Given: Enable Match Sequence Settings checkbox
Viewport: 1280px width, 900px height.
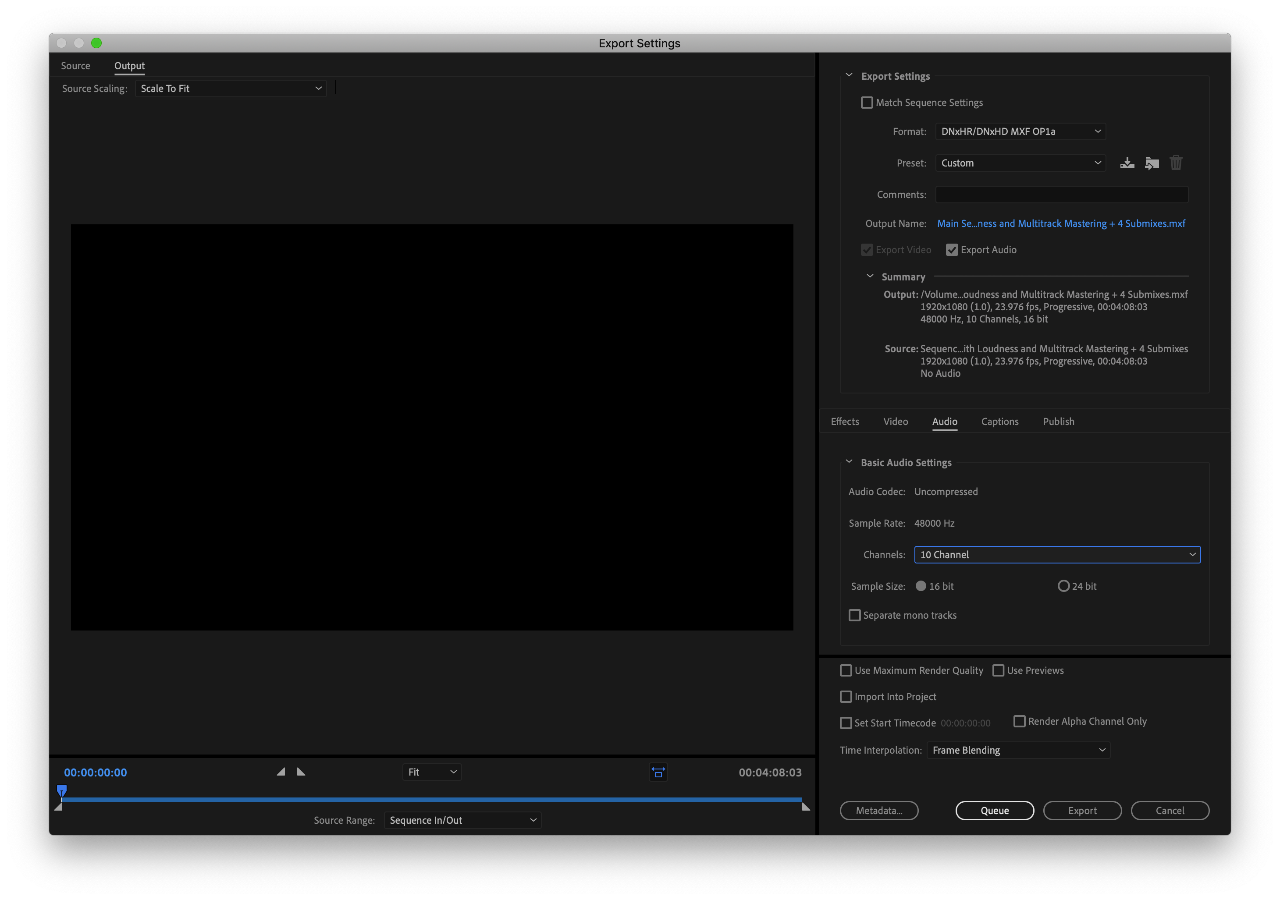Looking at the screenshot, I should coord(867,103).
